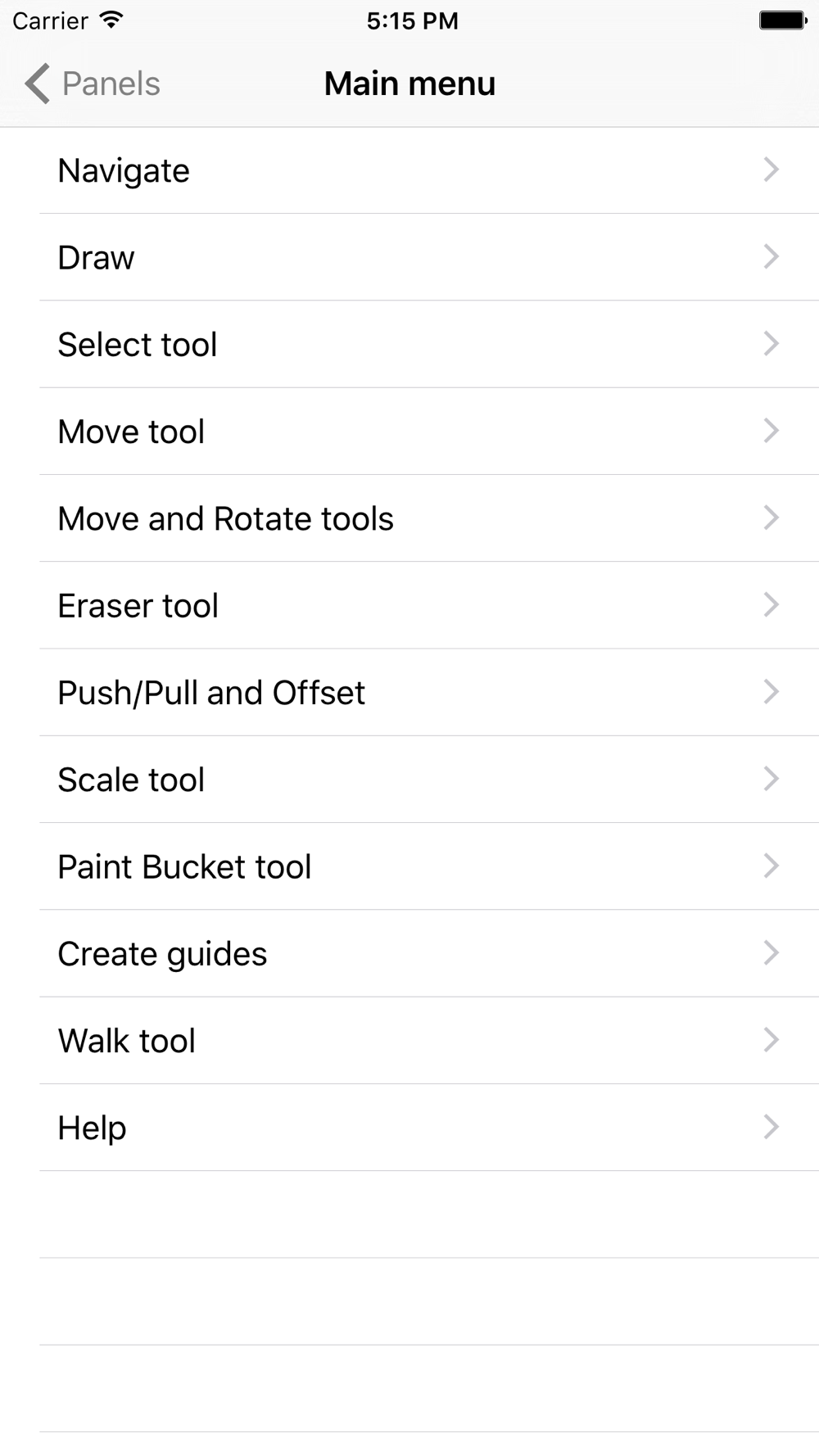Click the disclosure arrow next to Help

[771, 1127]
